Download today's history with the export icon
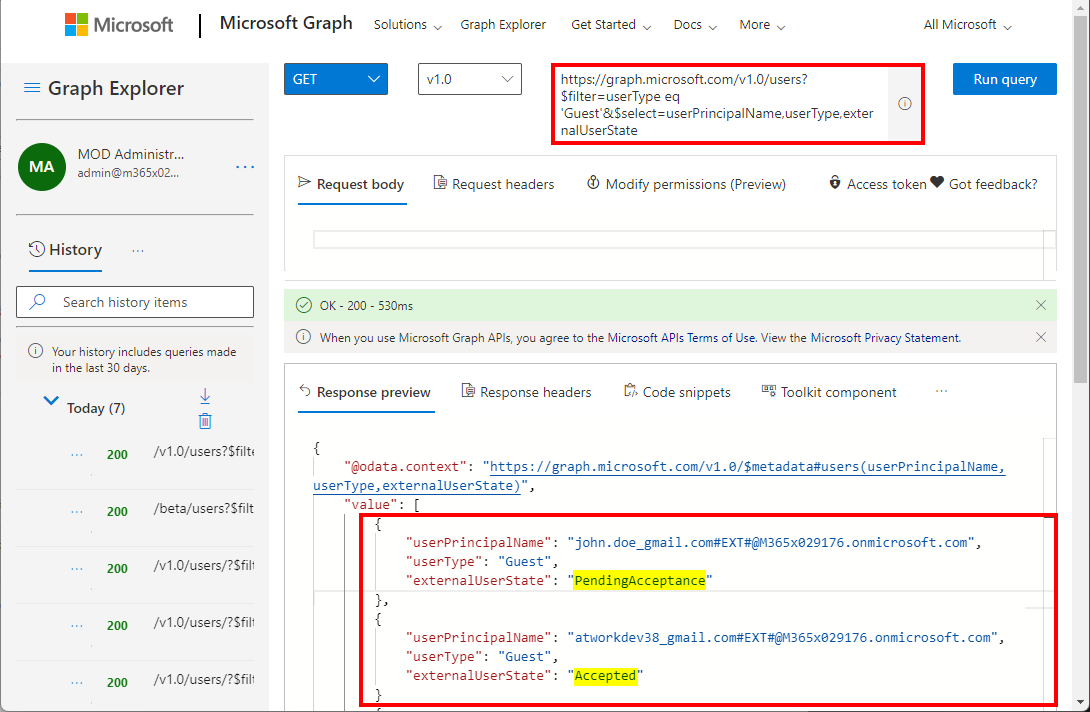Image resolution: width=1090 pixels, height=712 pixels. [205, 396]
